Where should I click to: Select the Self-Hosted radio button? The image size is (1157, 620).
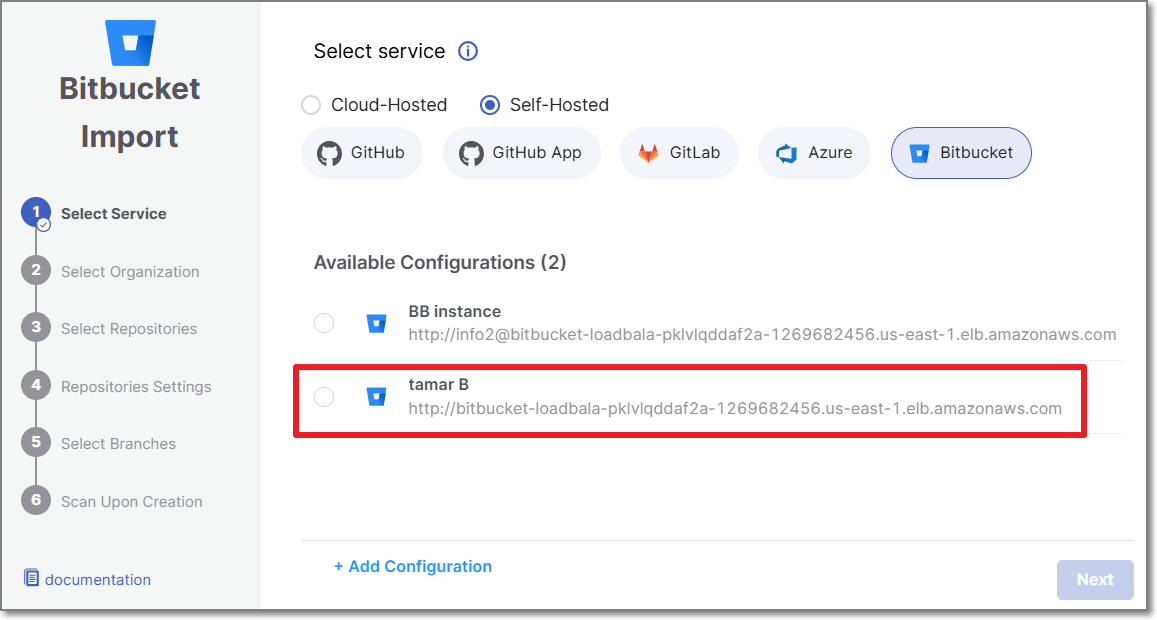[490, 105]
